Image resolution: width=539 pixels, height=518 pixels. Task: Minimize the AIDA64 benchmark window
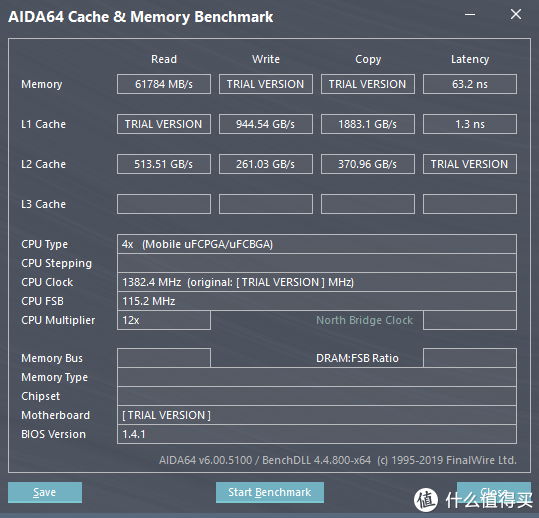tap(470, 14)
